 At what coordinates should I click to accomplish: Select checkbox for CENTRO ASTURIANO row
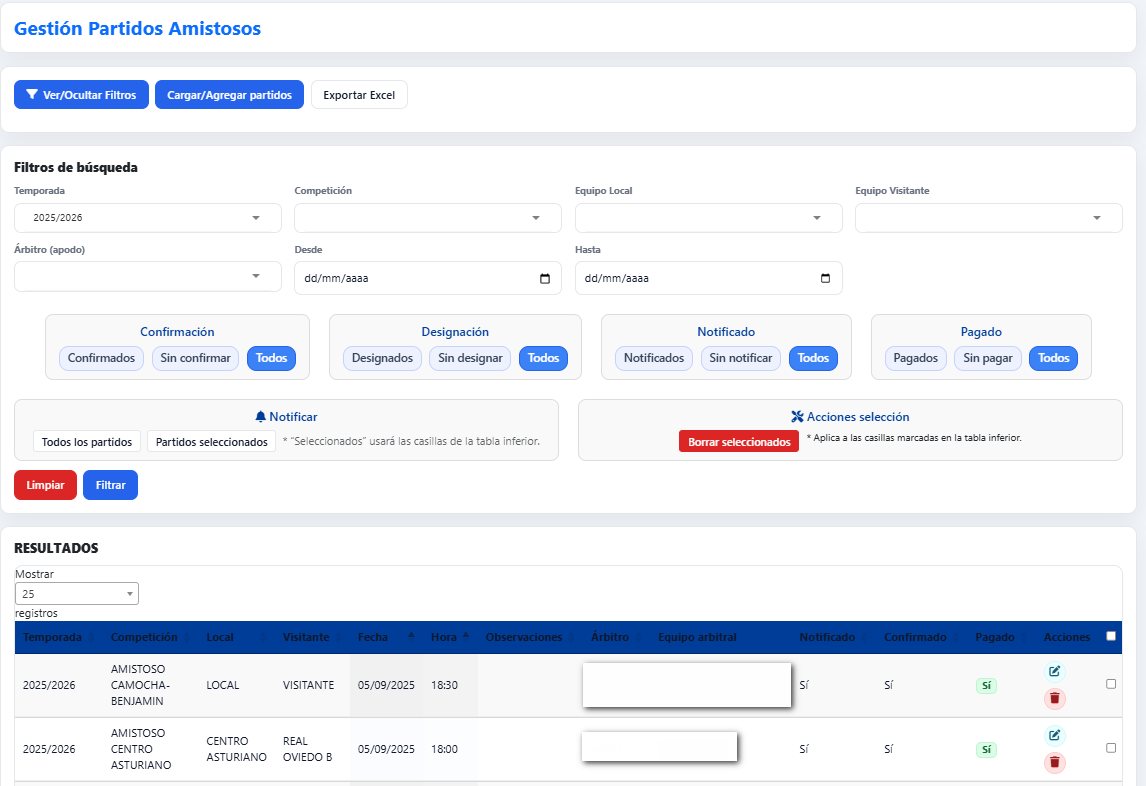pyautogui.click(x=1111, y=748)
